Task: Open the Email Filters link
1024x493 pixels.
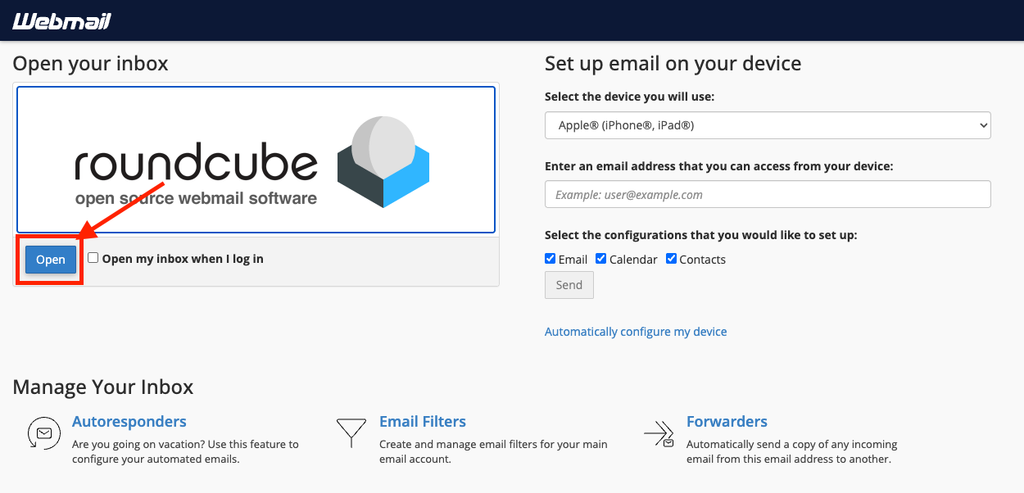Action: 423,421
